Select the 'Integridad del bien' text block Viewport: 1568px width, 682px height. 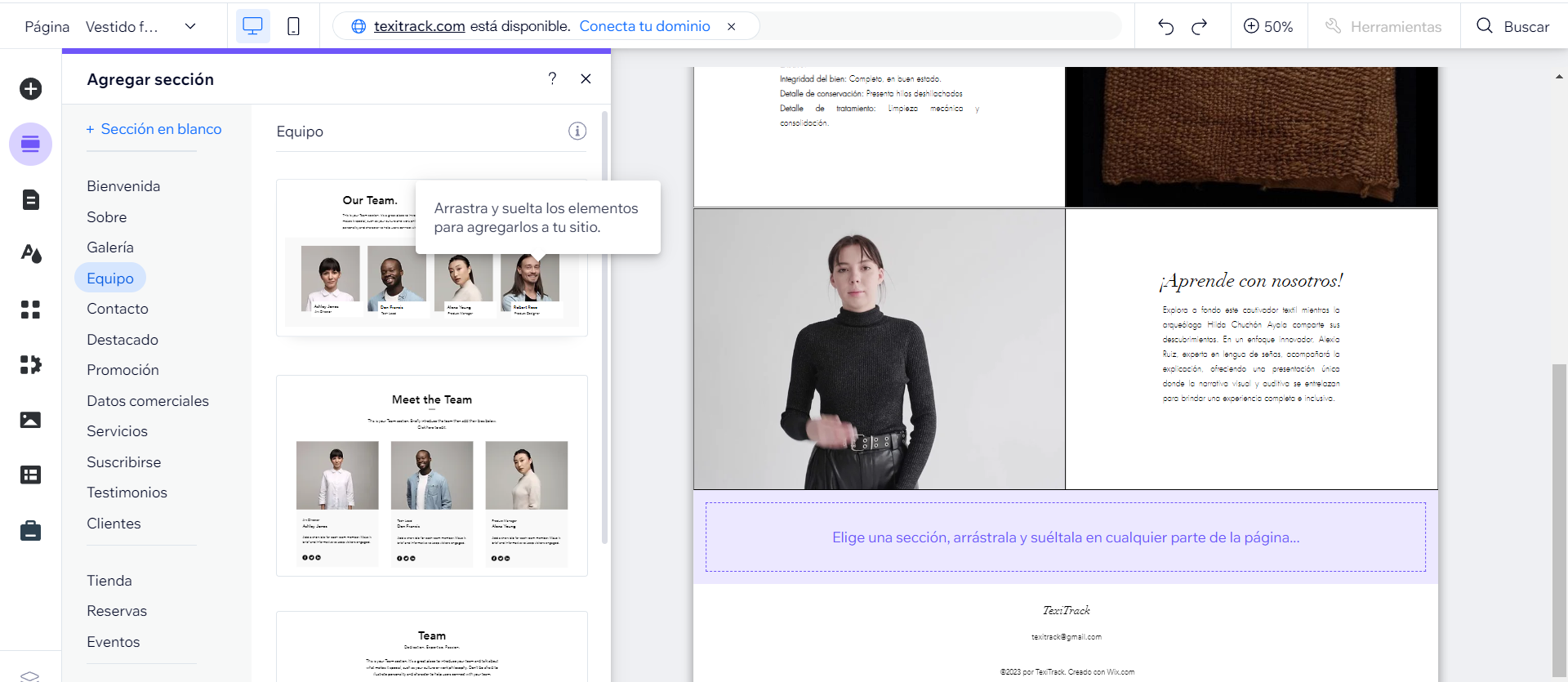click(x=880, y=100)
